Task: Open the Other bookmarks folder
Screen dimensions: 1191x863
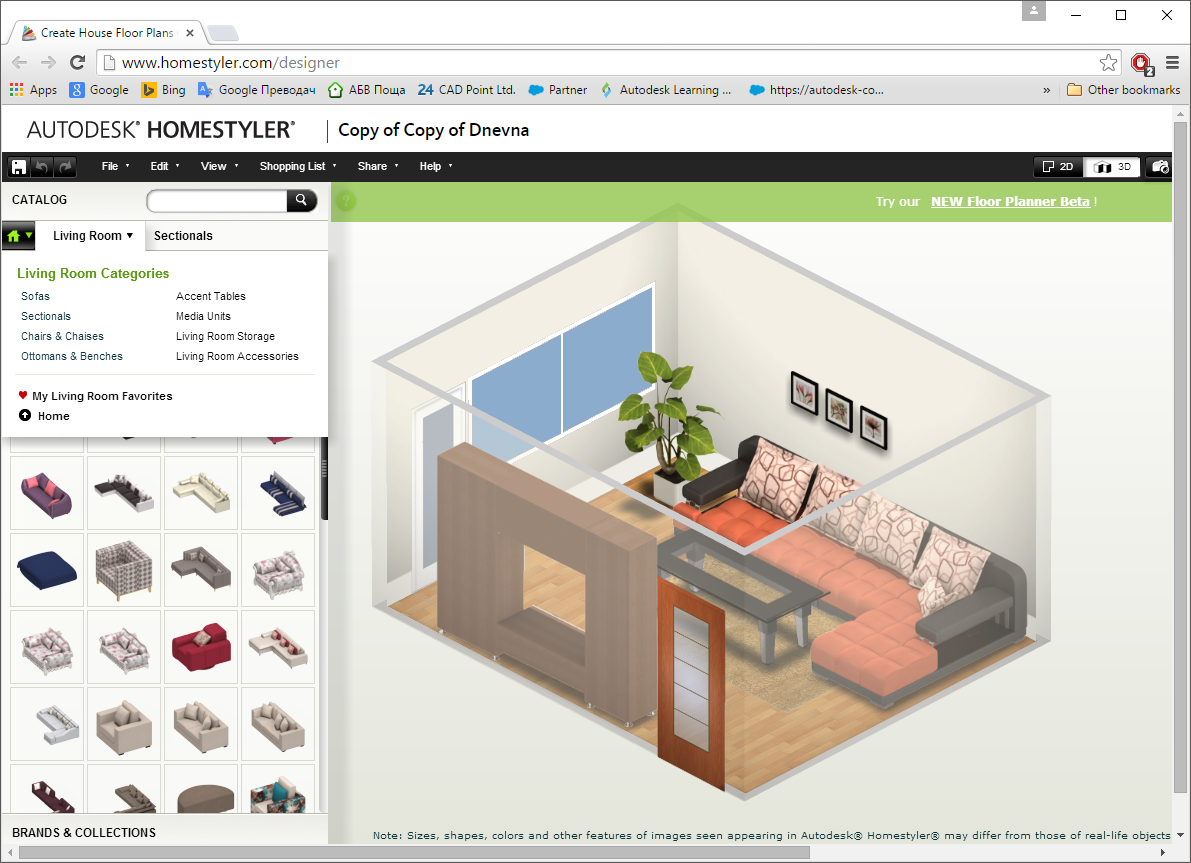Action: (1123, 90)
